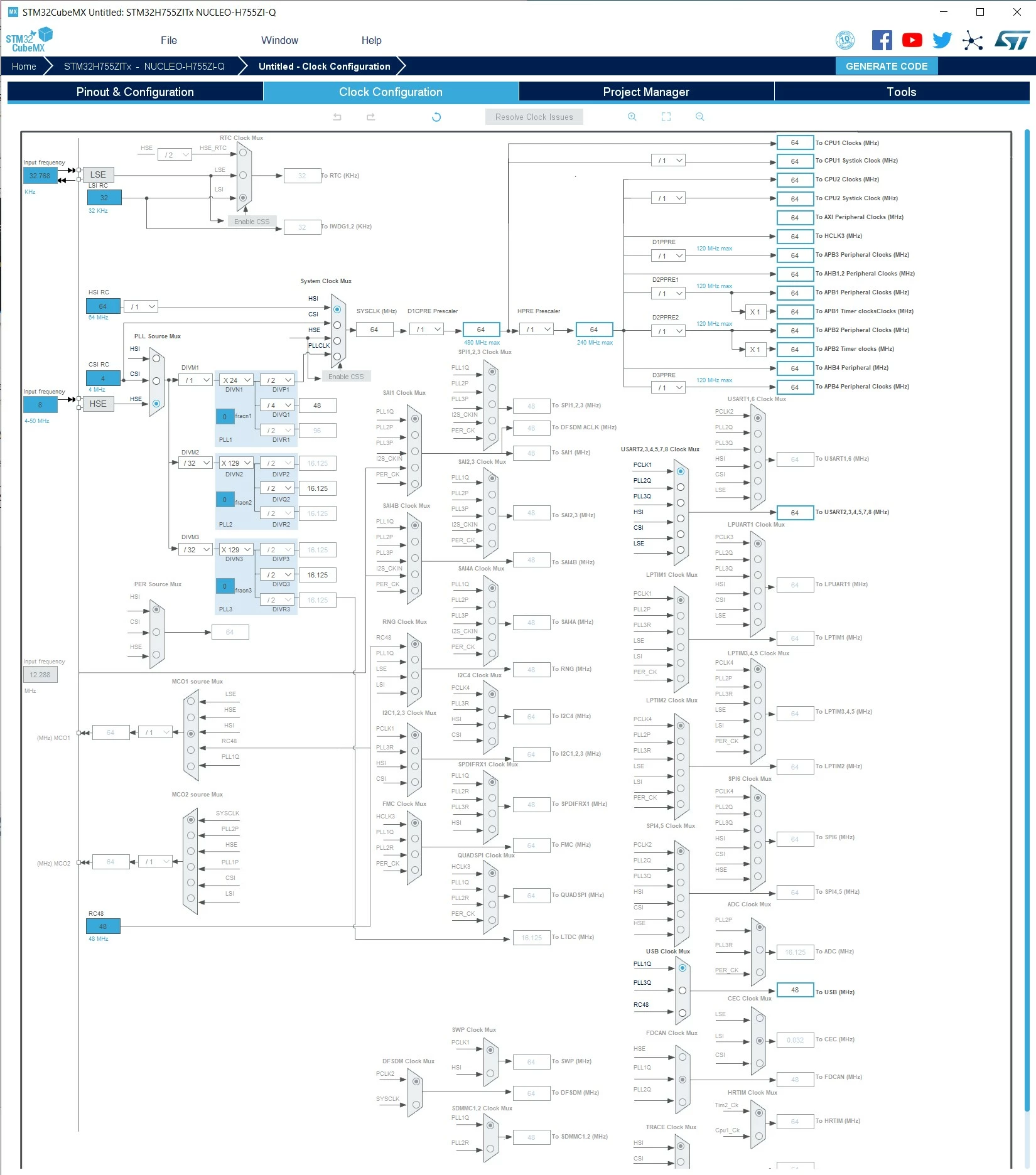Select HSI in PLL Source Mux
This screenshot has width=1036, height=1175.
[156, 358]
